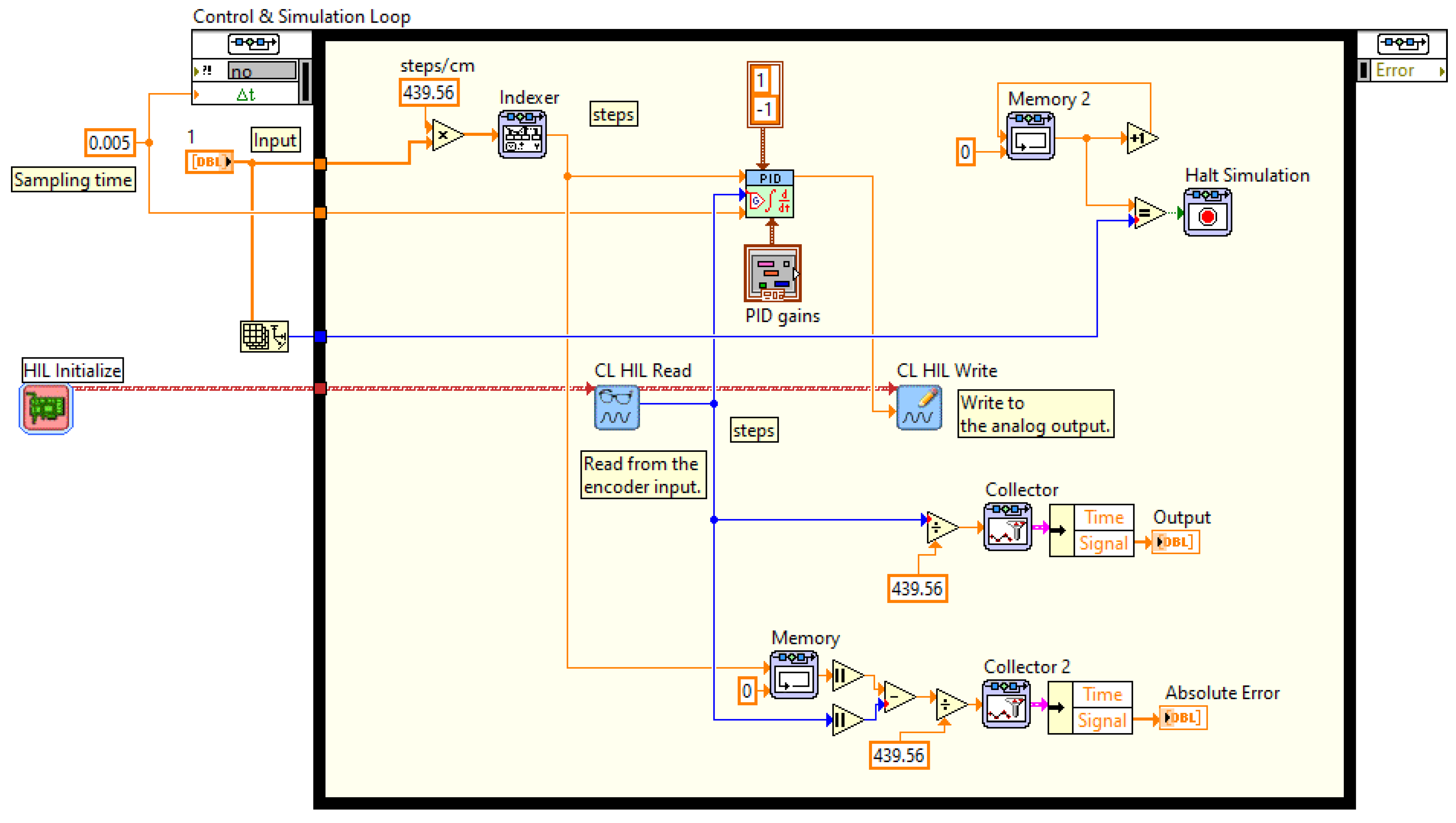Select the array size function icon
This screenshot has height=823, width=1456.
pos(264,337)
